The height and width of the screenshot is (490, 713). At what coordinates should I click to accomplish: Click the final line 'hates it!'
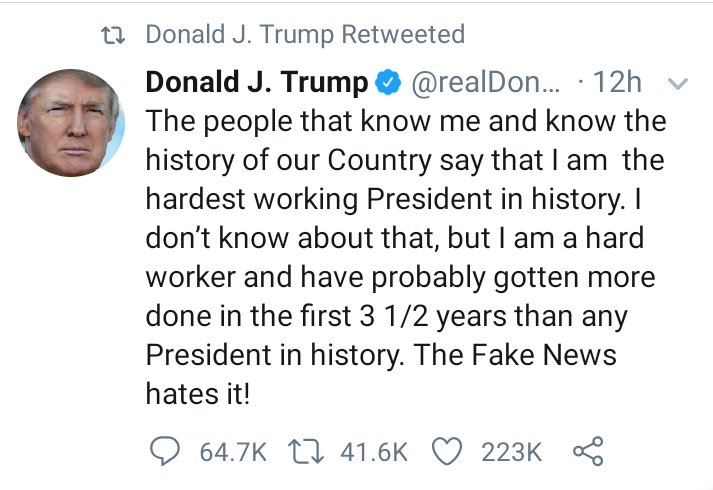[x=196, y=394]
